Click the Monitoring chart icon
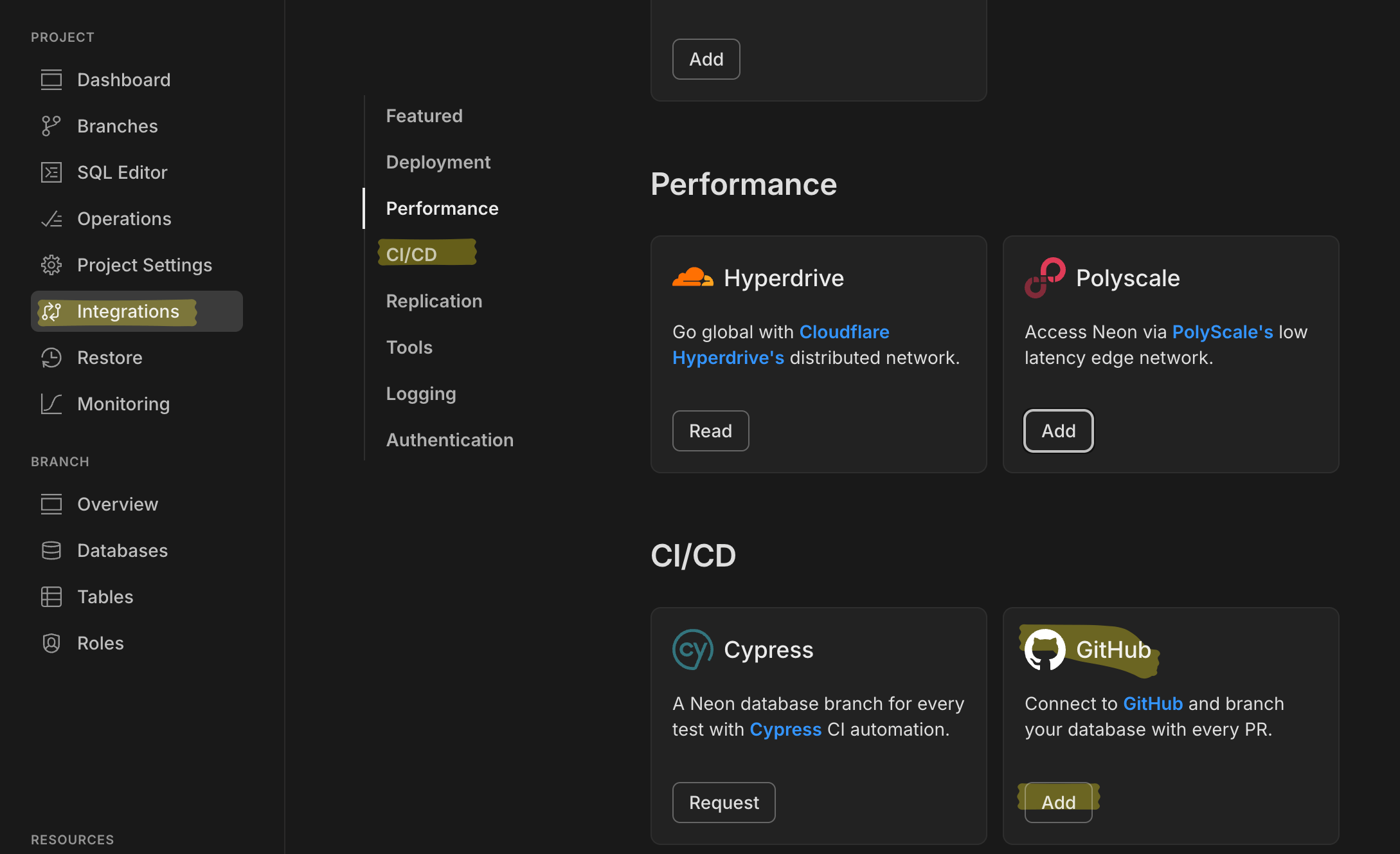1400x854 pixels. tap(51, 404)
